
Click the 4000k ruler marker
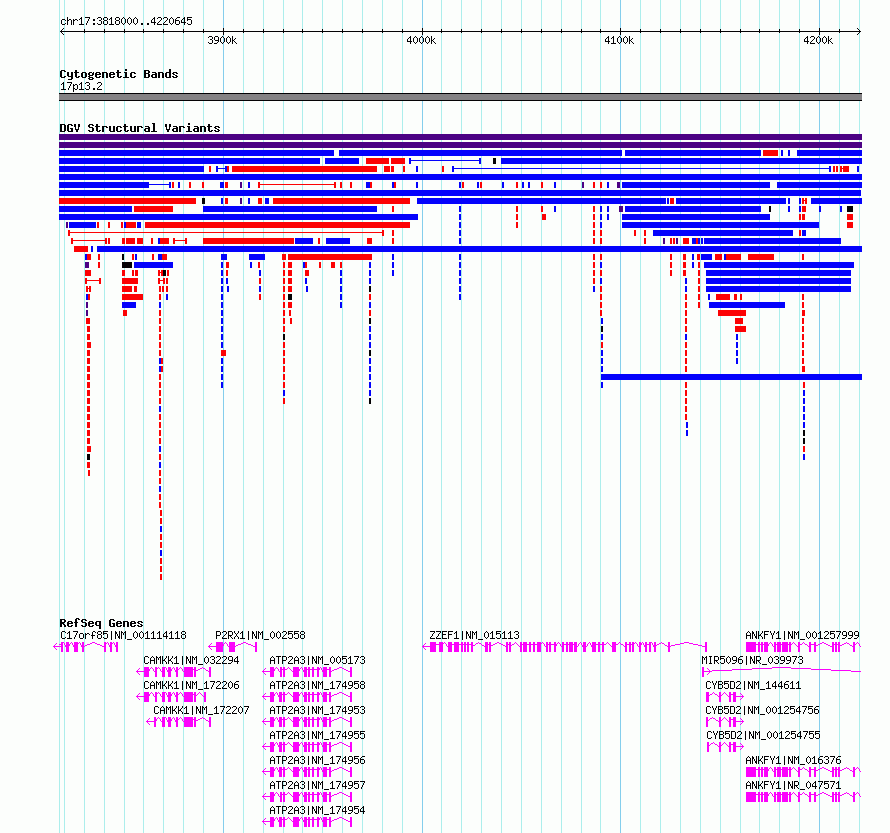click(421, 40)
